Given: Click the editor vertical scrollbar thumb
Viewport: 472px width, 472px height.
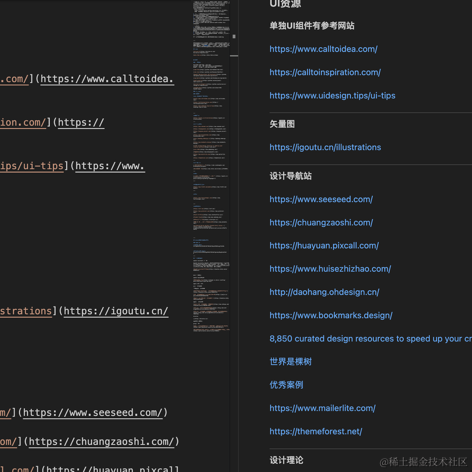Looking at the screenshot, I should tap(234, 56).
